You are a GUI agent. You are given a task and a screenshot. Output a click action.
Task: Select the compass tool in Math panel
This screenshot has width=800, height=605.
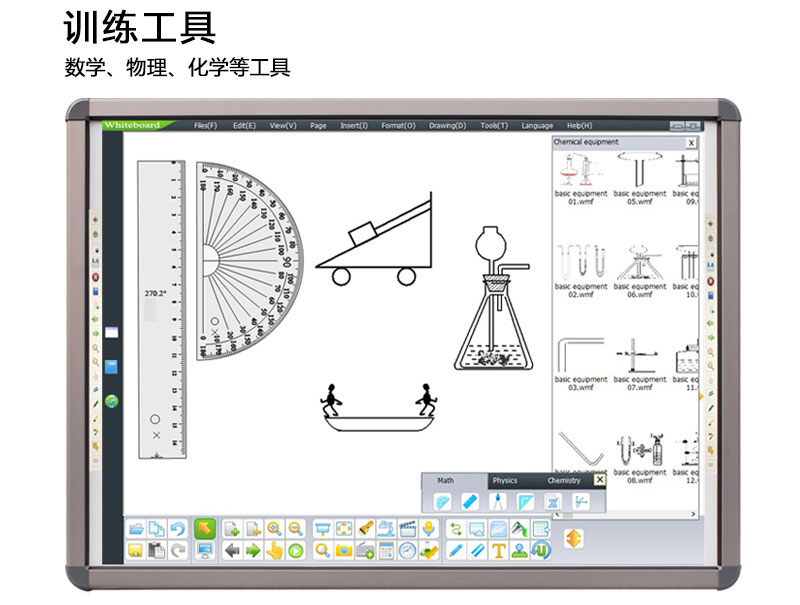(497, 501)
